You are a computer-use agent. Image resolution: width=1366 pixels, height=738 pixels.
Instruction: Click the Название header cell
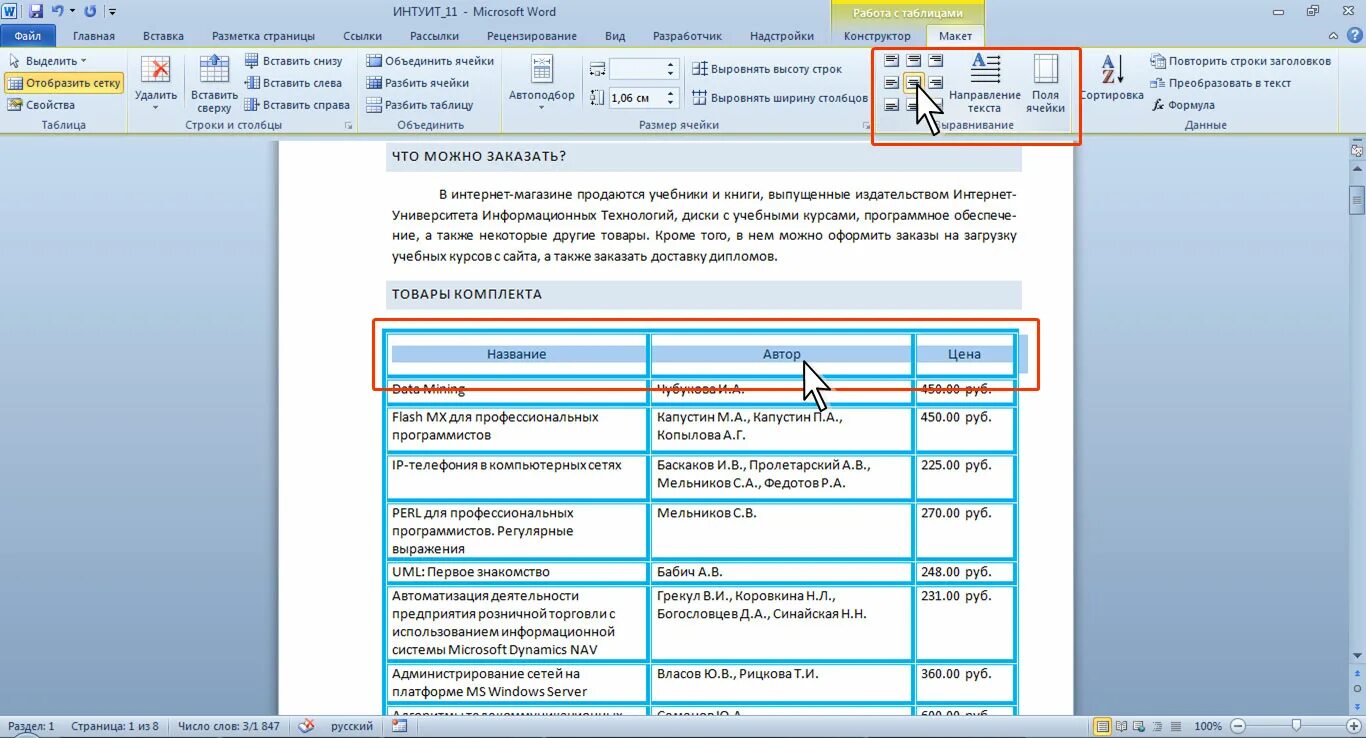pyautogui.click(x=517, y=354)
